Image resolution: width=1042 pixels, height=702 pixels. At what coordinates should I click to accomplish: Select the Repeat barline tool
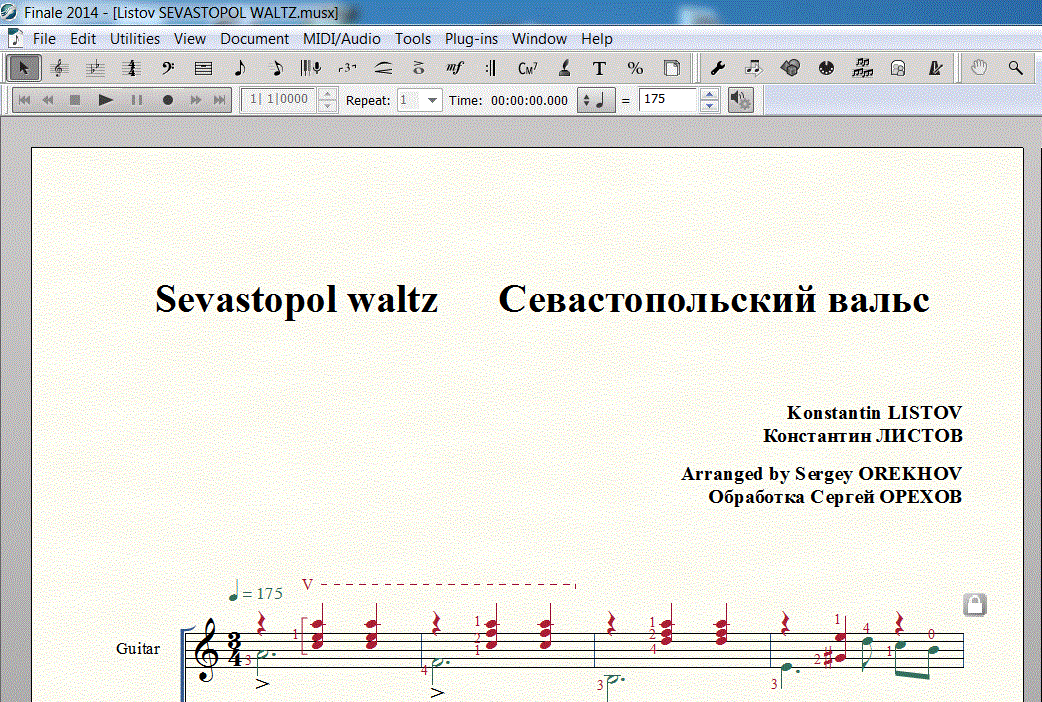coord(491,68)
